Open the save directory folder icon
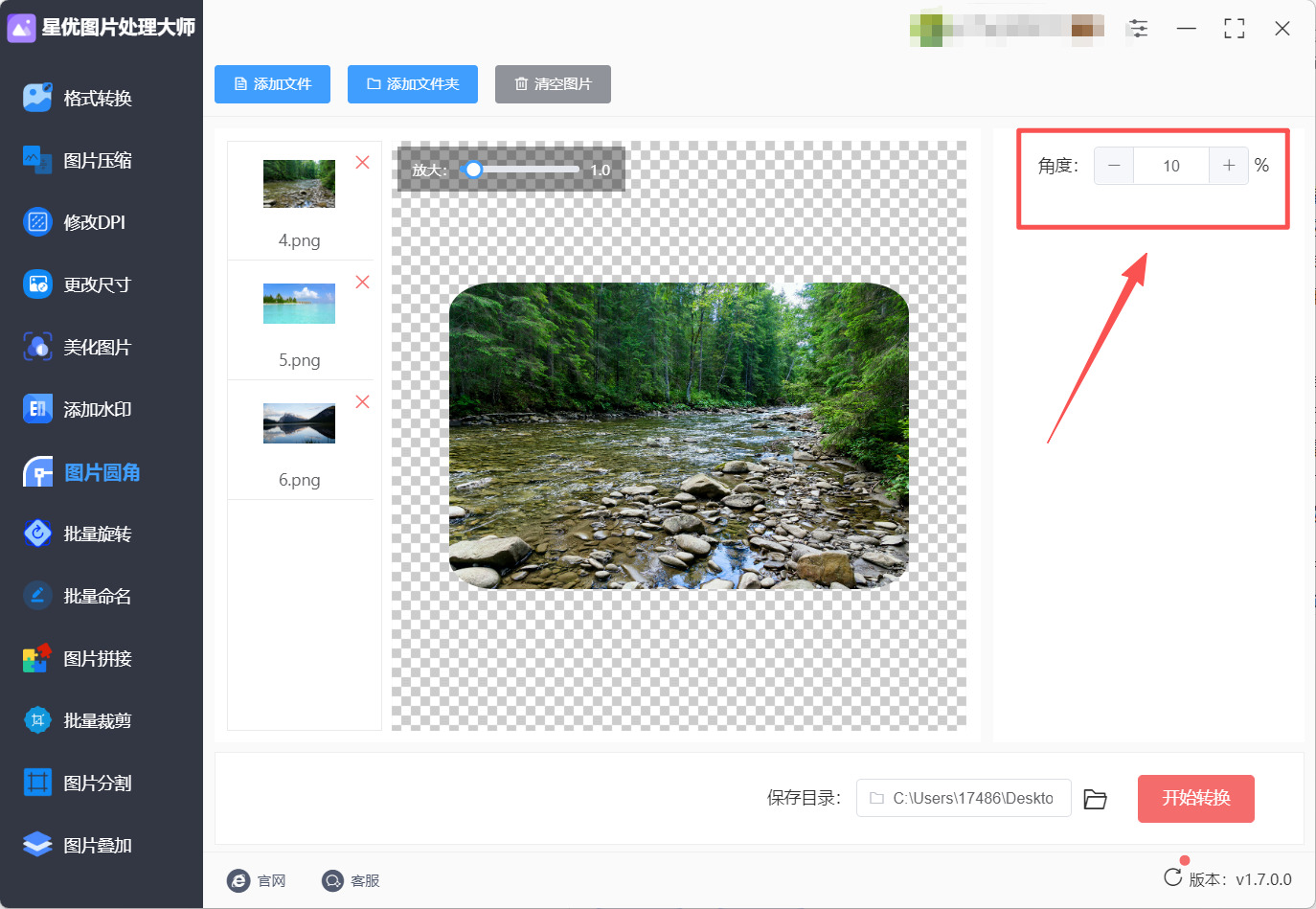 click(x=1096, y=799)
